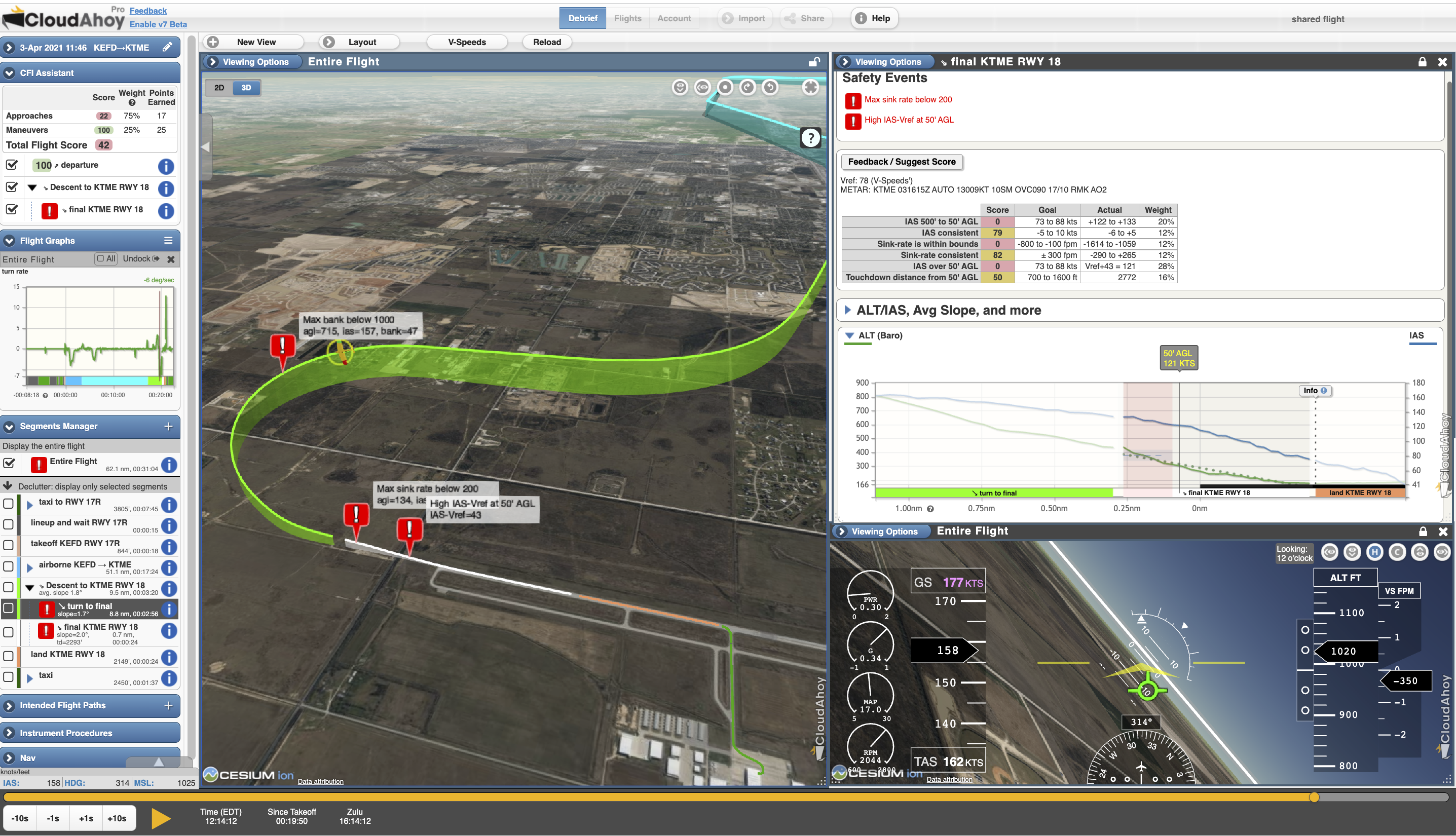
Task: Check the lineup and wait RWY 17R checkbox
Action: click(8, 525)
